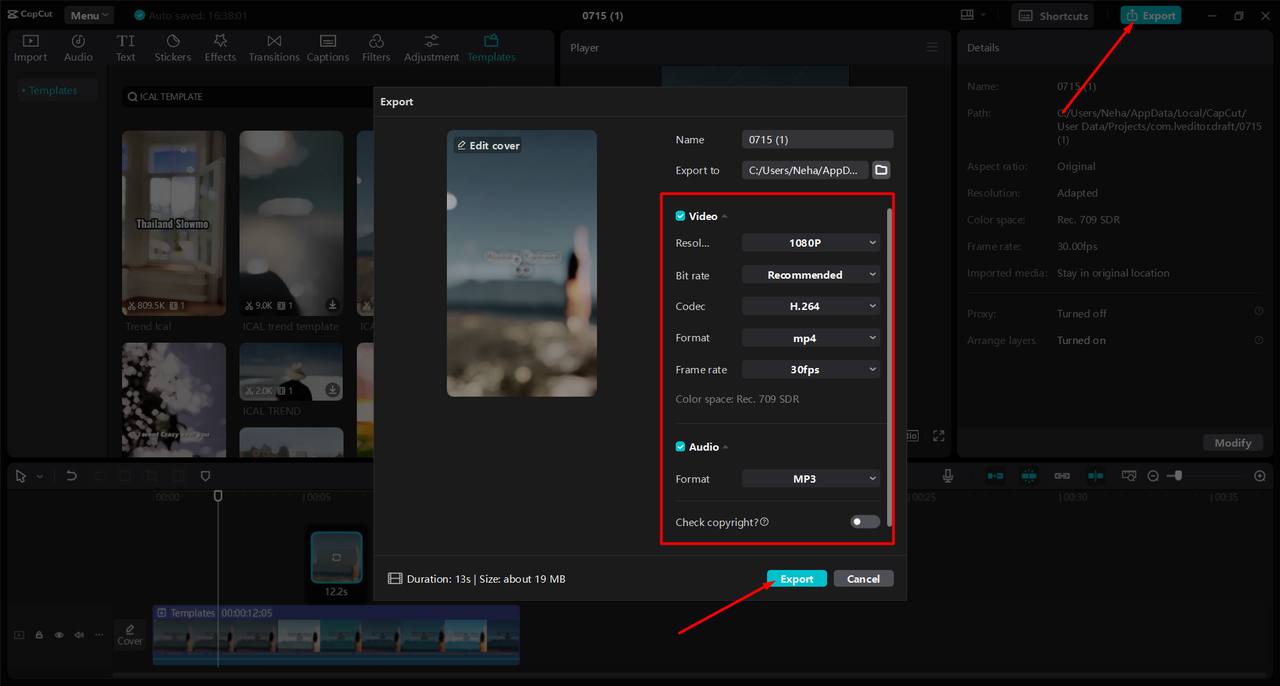
Task: Open the pointer tool mode dropdown
Action: 40,477
